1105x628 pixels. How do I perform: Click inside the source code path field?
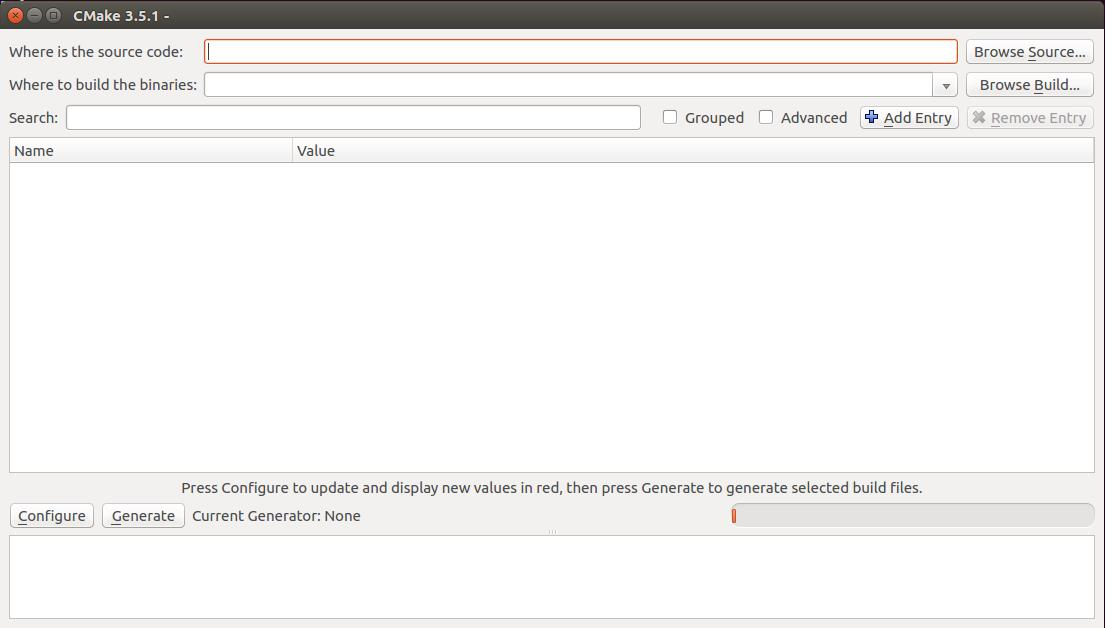point(580,51)
